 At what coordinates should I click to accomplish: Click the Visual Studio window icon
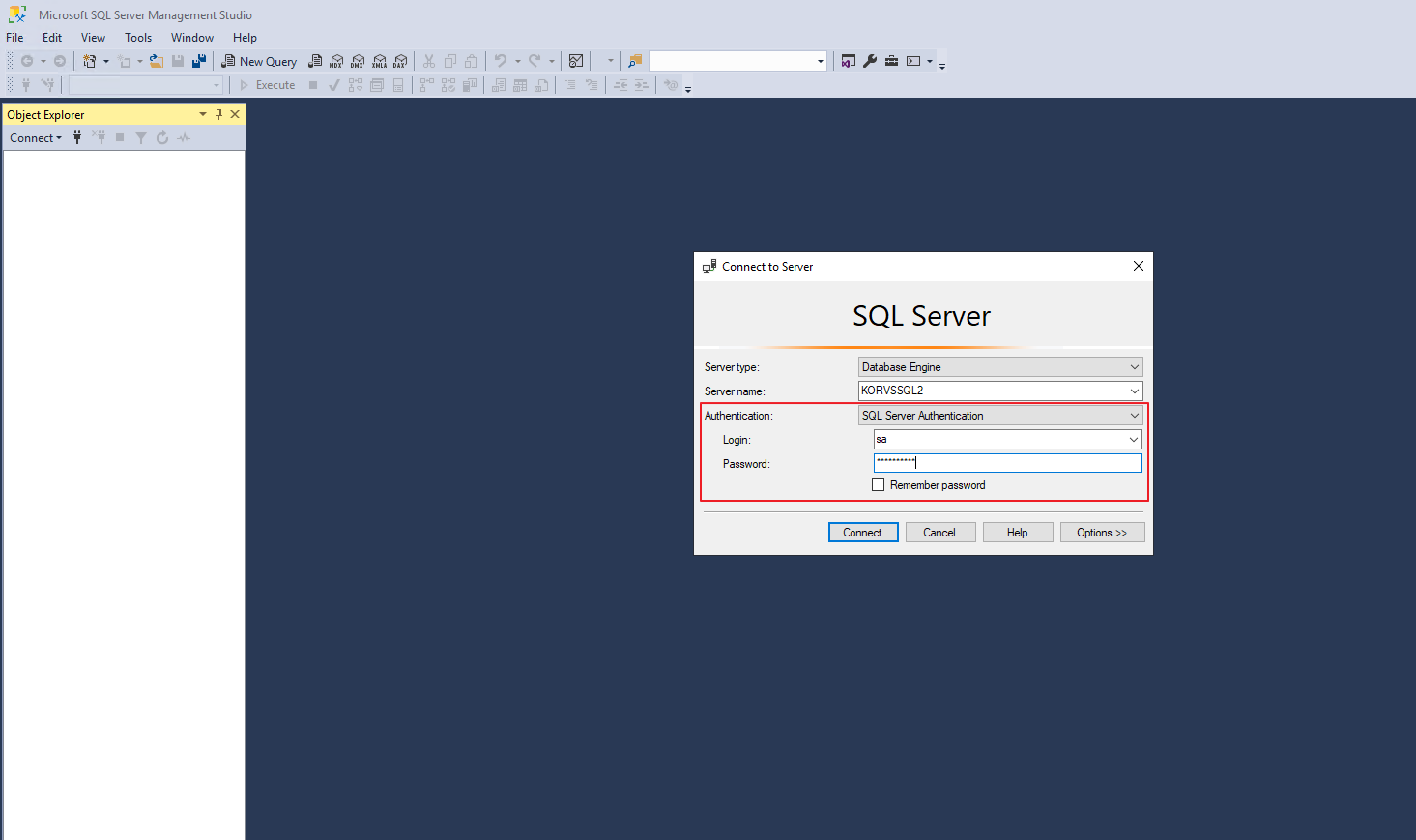pos(849,61)
